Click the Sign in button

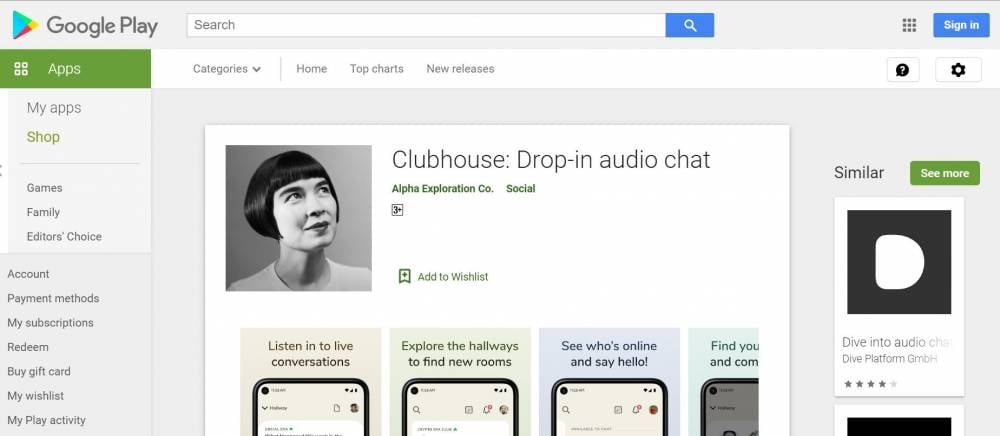pos(961,25)
